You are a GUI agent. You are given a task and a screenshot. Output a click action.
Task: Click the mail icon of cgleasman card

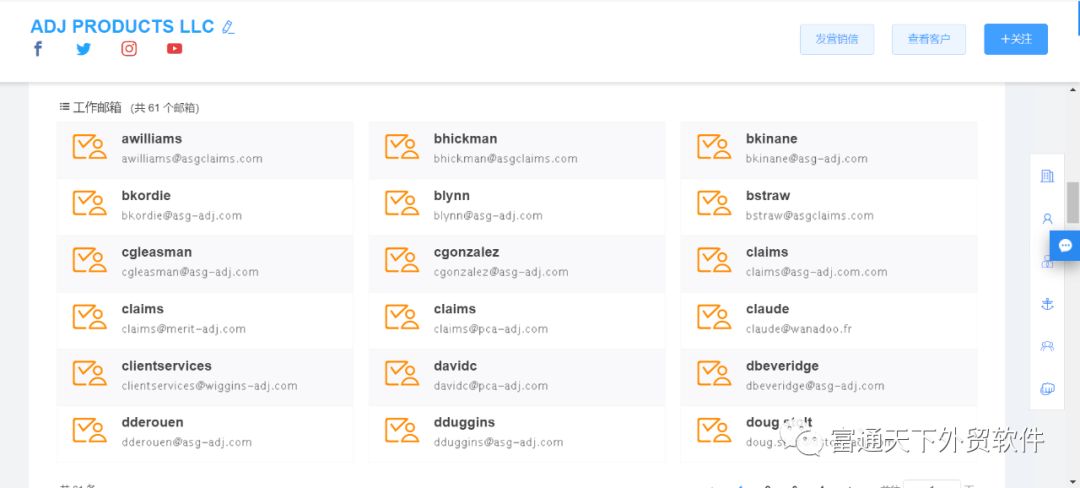click(x=90, y=260)
